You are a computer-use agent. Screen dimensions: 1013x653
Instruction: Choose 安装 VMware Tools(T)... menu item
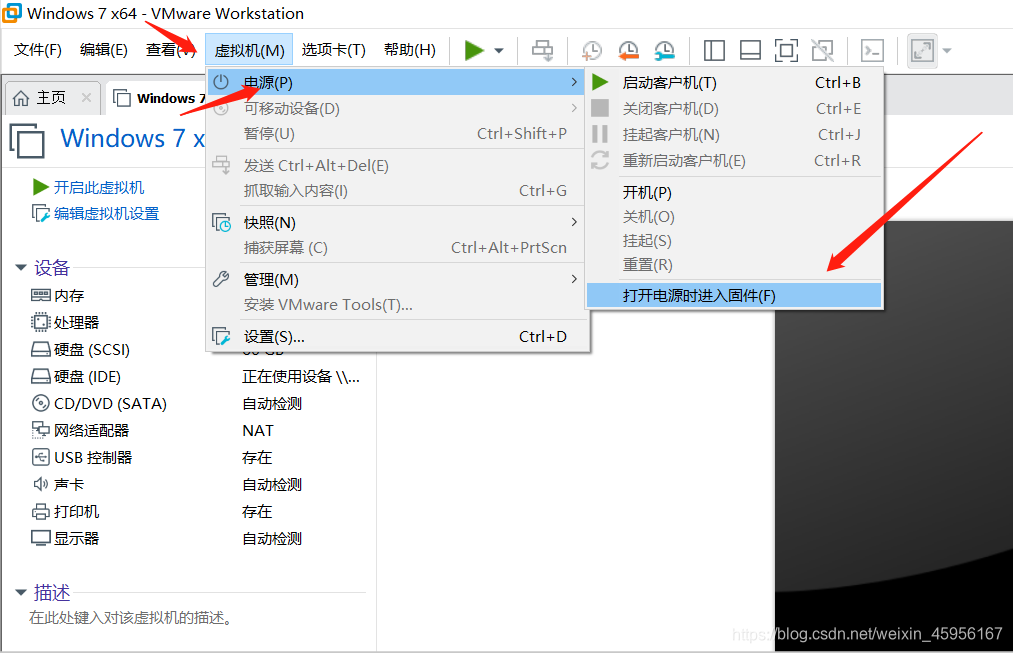coord(396,304)
